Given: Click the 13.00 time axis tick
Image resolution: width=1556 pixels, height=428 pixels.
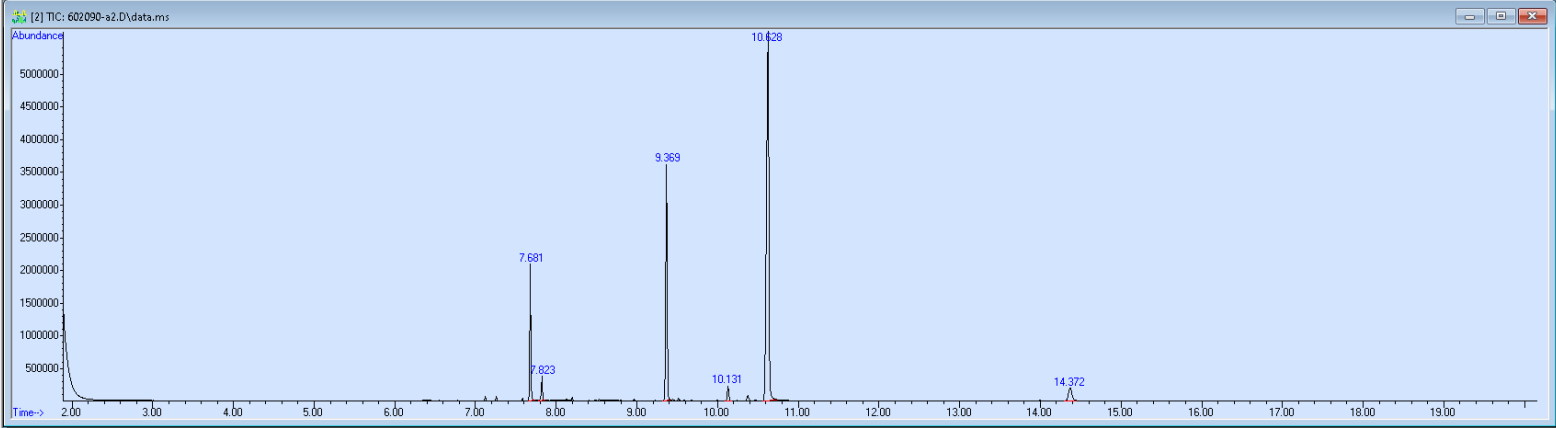Looking at the screenshot, I should click(959, 412).
